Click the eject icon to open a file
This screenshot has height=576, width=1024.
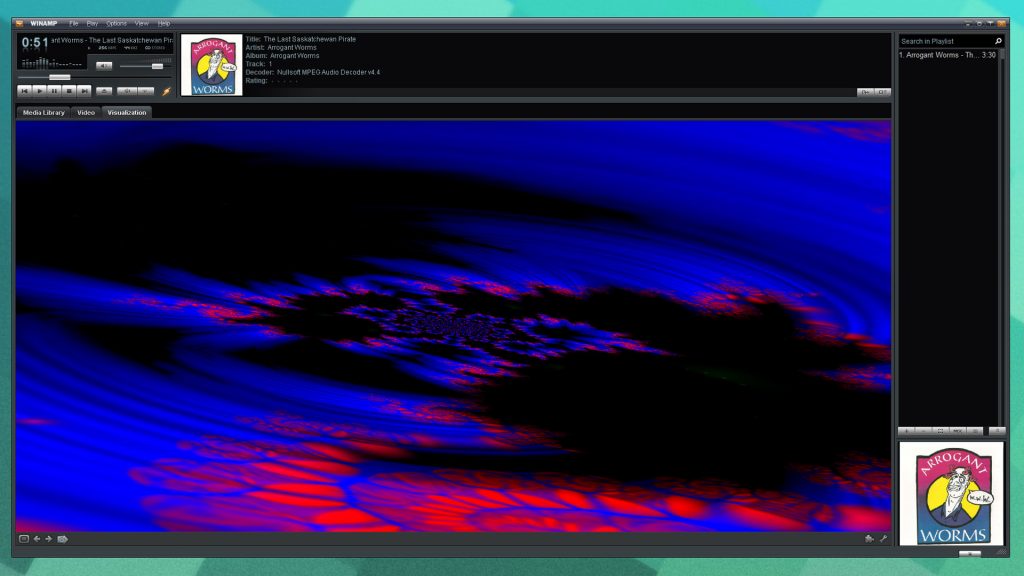pyautogui.click(x=104, y=90)
